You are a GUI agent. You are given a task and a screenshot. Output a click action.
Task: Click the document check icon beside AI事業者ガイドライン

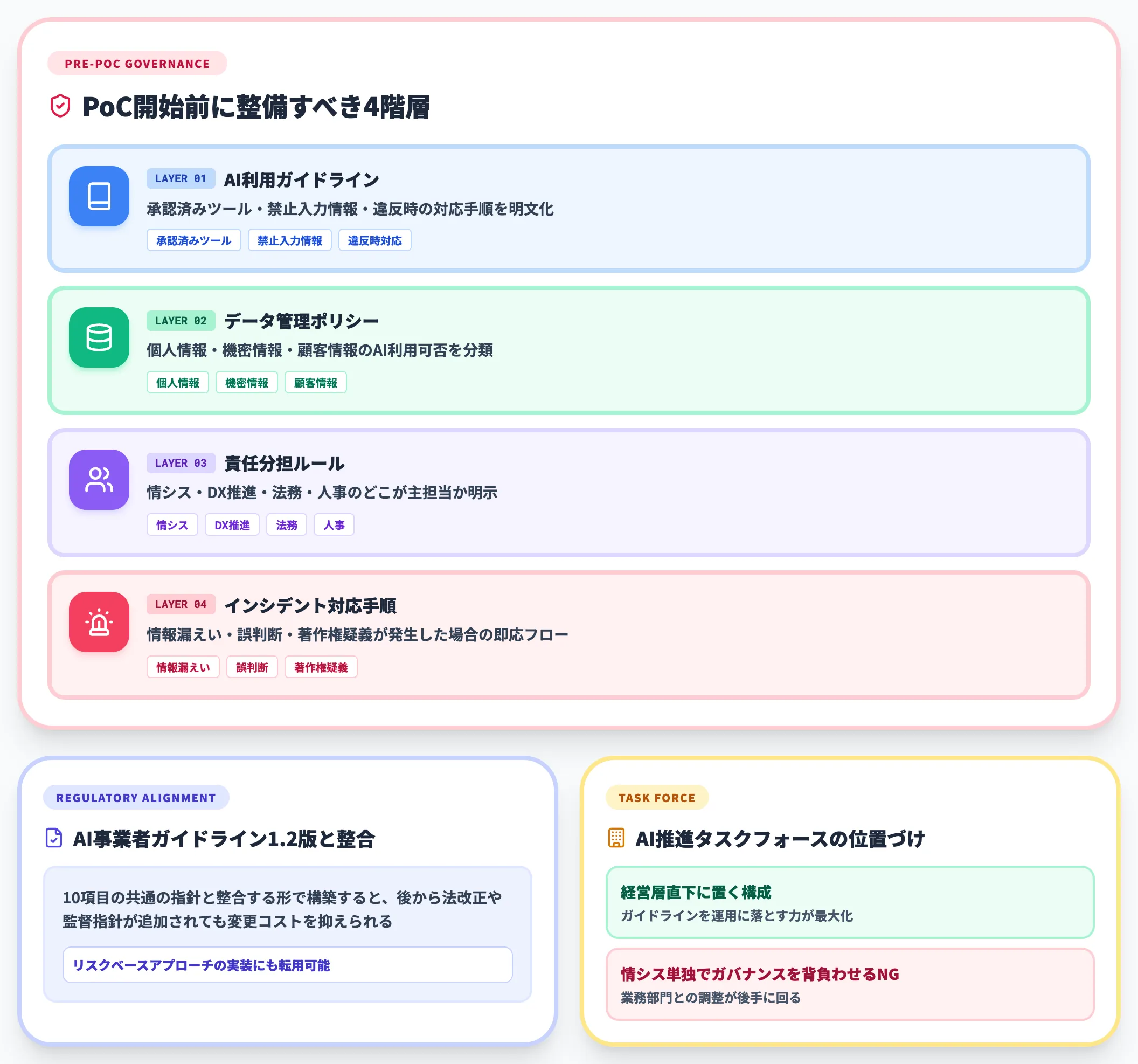tap(54, 838)
